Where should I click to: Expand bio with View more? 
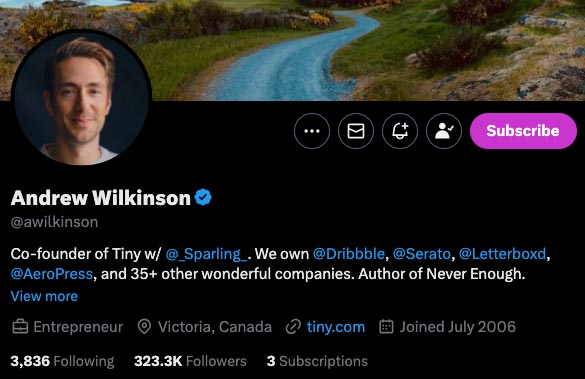44,296
